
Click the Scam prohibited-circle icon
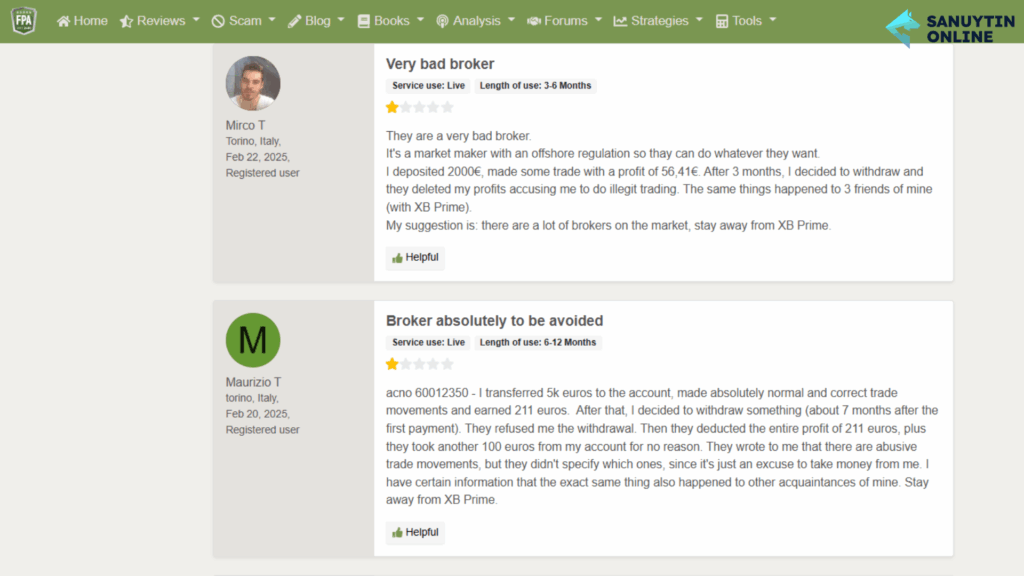point(218,22)
